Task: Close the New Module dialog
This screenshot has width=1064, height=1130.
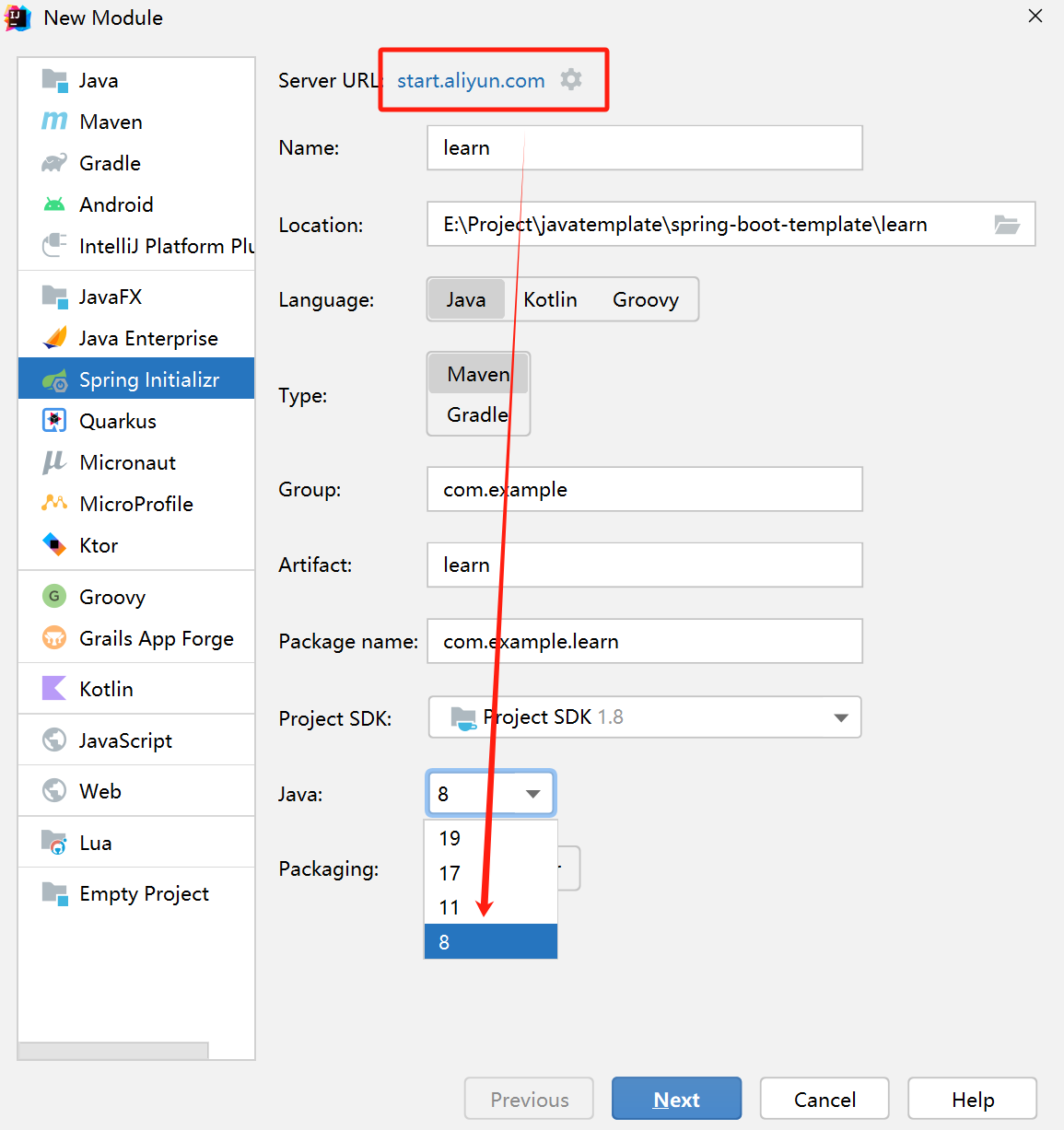Action: 1035,16
